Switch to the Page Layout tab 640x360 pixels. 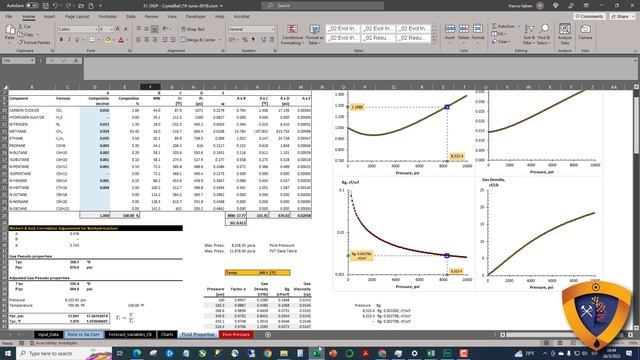[x=77, y=16]
